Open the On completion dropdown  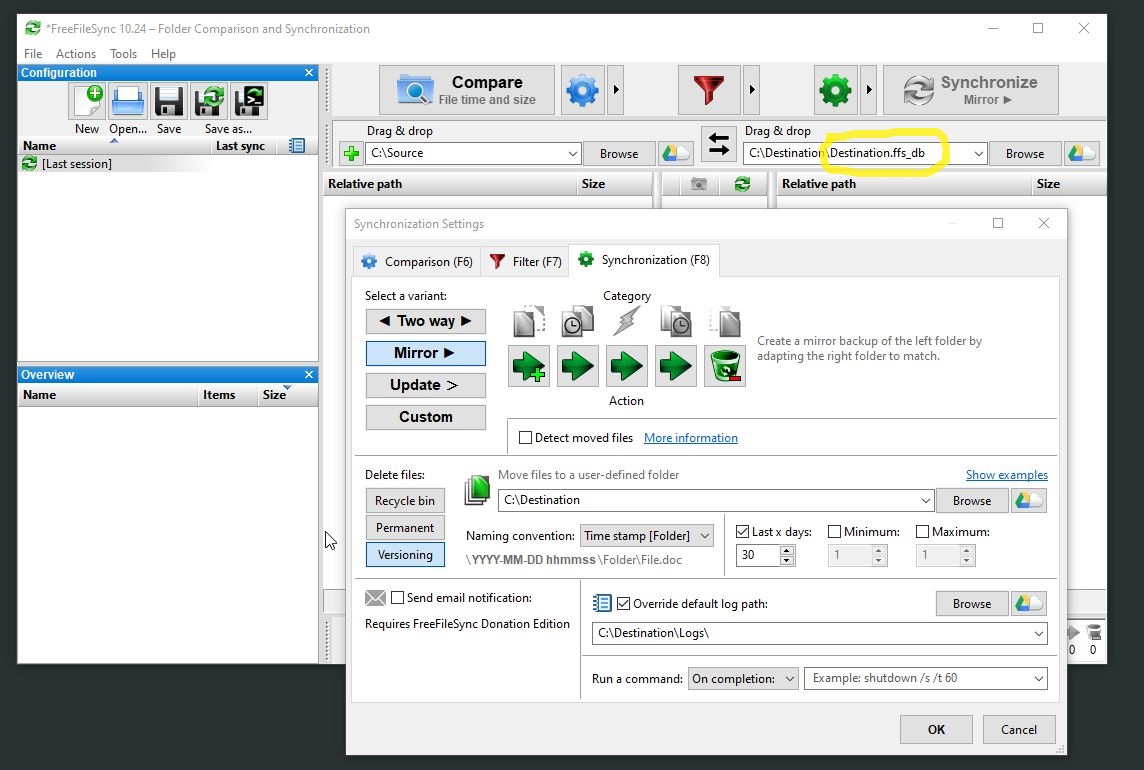(743, 679)
